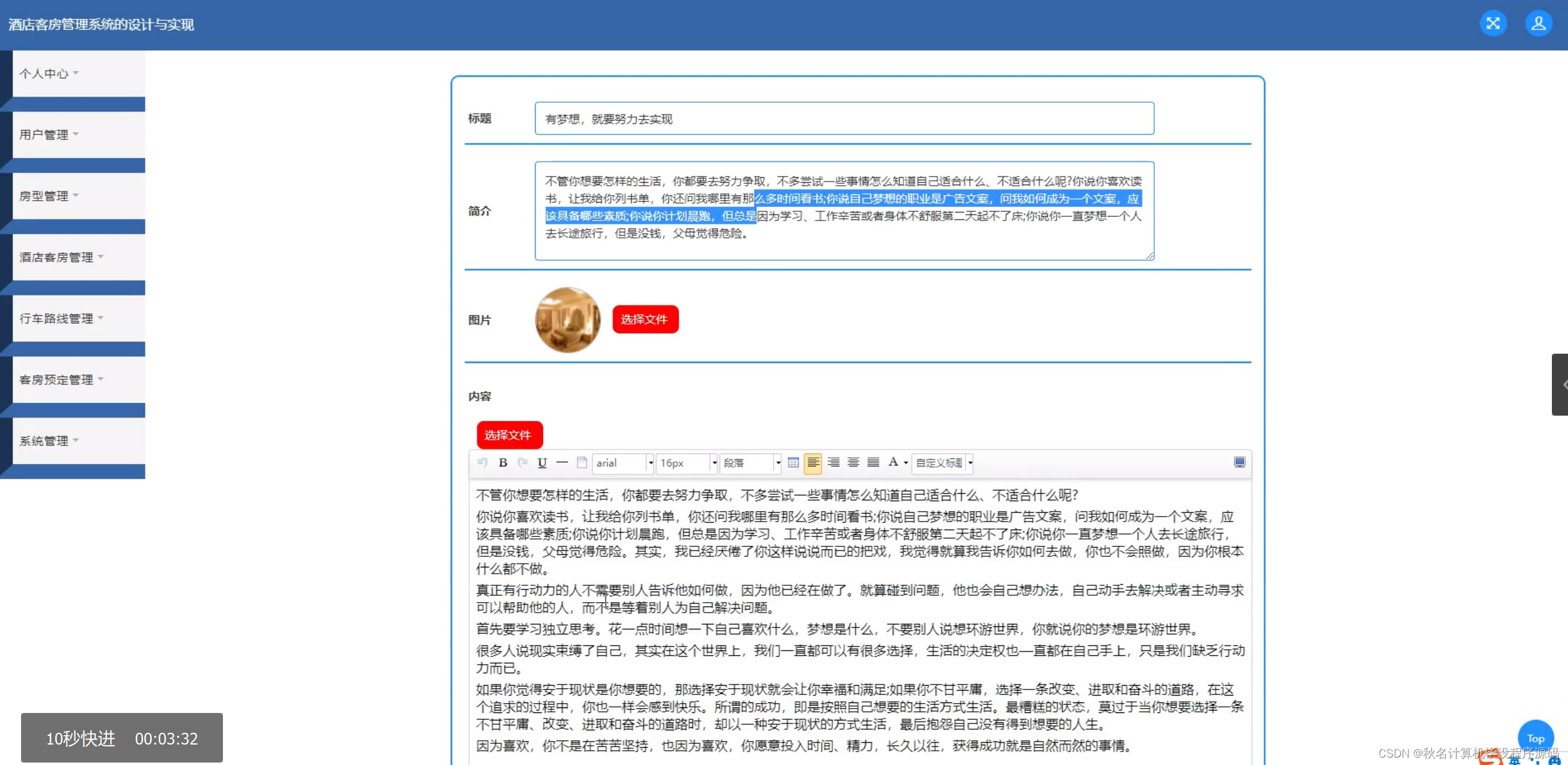Click the fullscreen icon in header
The height and width of the screenshot is (765, 1568).
(x=1493, y=24)
